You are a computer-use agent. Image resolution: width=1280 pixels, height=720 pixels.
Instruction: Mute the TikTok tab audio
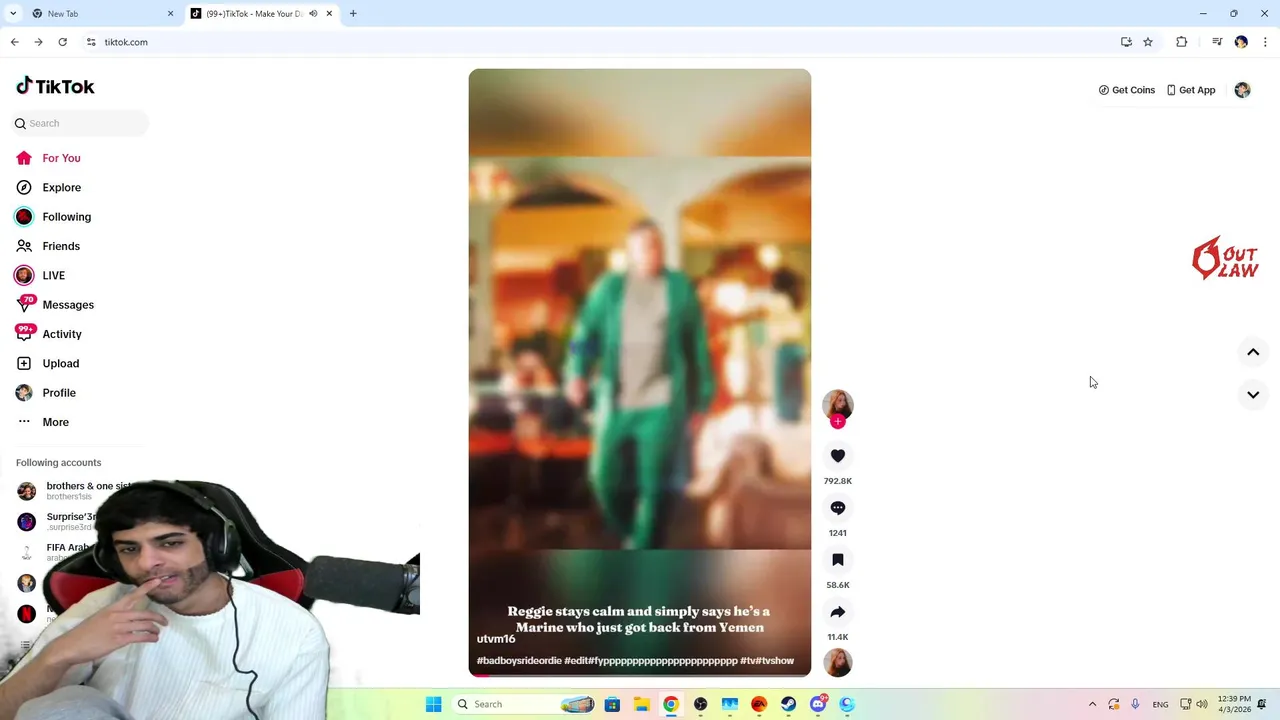click(x=313, y=14)
